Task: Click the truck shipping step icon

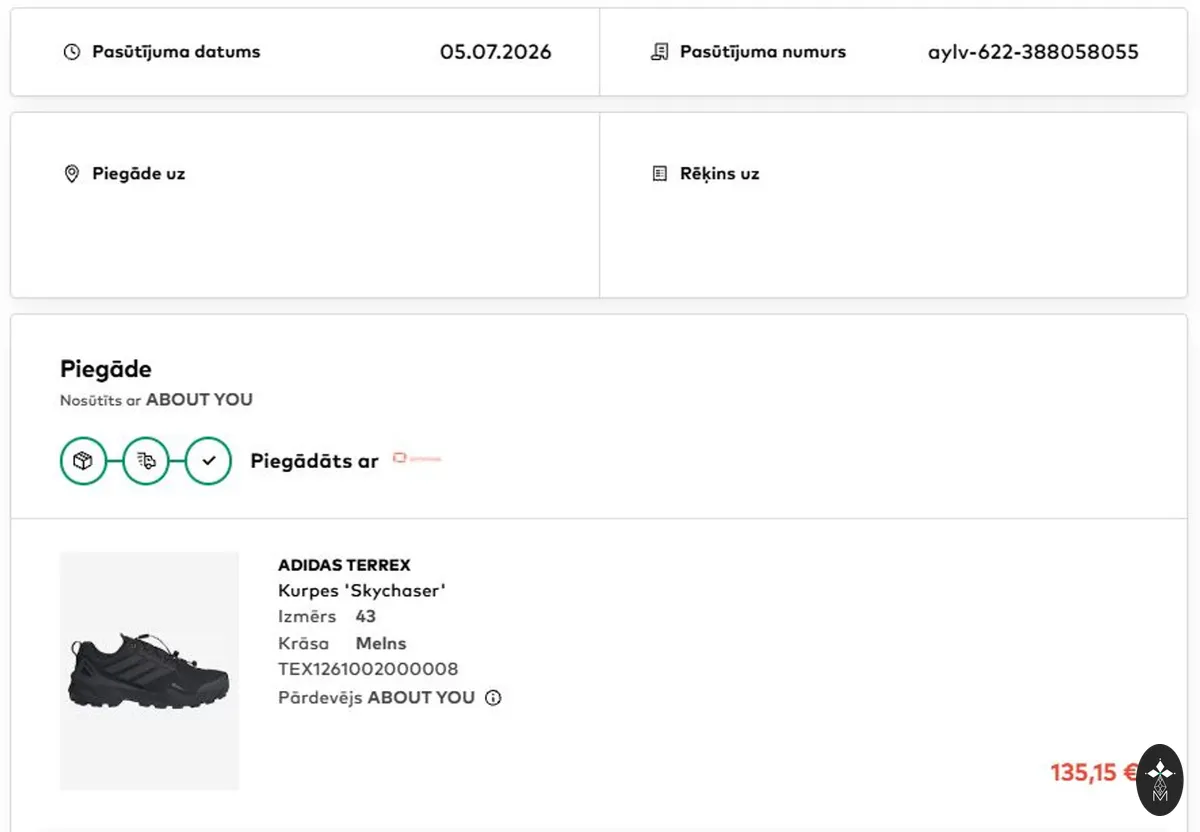Action: (146, 461)
